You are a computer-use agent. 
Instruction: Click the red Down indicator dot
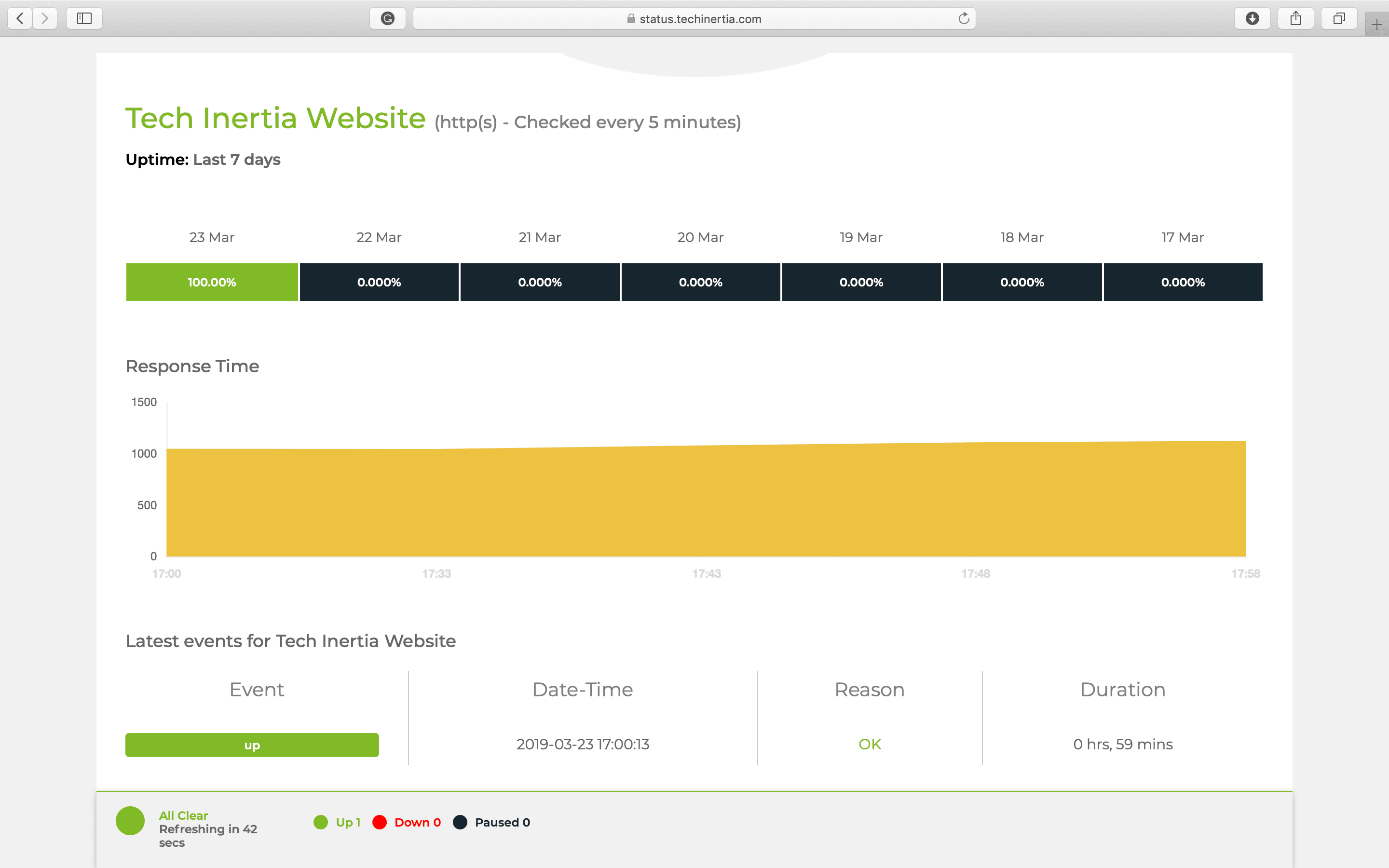click(380, 822)
